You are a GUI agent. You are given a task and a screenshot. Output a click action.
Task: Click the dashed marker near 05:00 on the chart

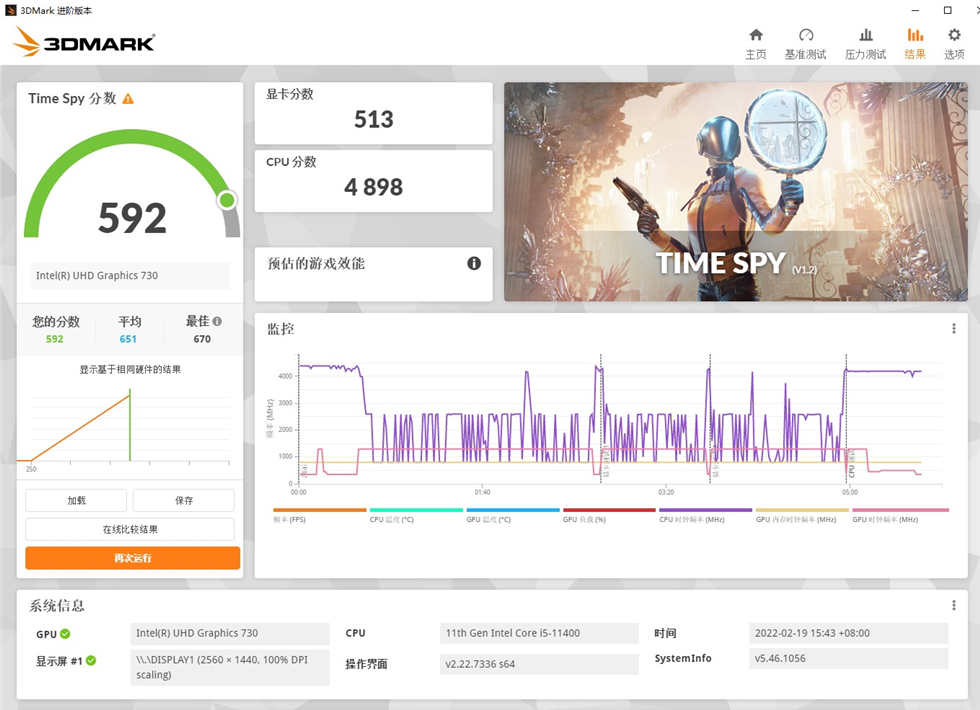846,419
